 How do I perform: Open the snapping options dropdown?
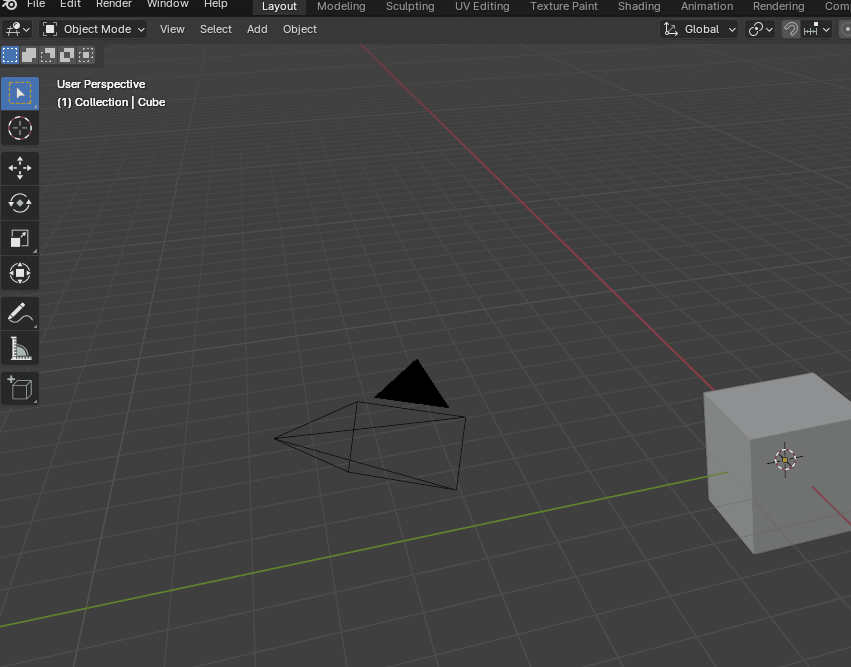tap(817, 29)
